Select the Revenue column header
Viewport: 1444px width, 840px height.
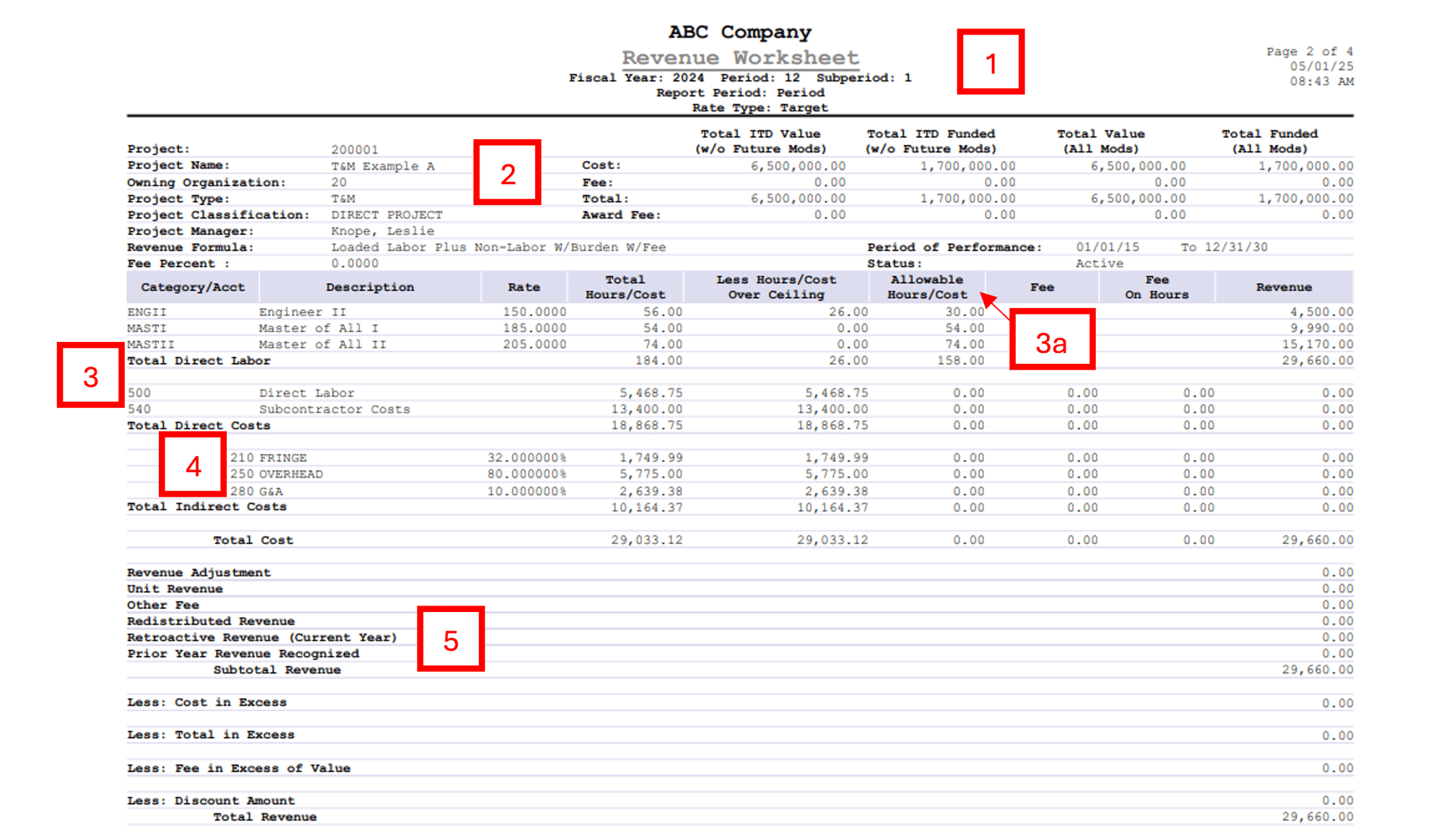tap(1284, 286)
